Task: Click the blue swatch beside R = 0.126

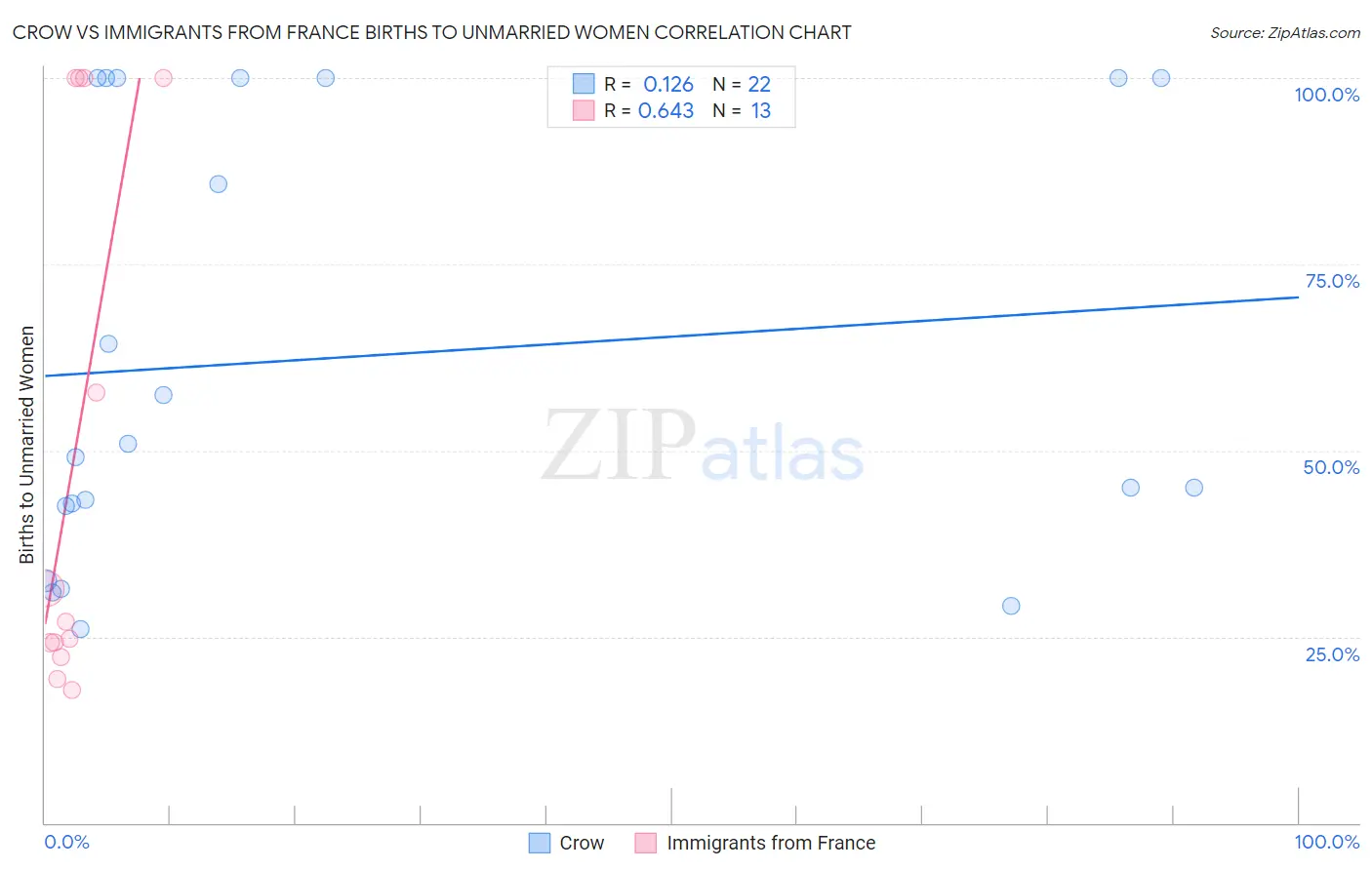Action: tap(584, 84)
